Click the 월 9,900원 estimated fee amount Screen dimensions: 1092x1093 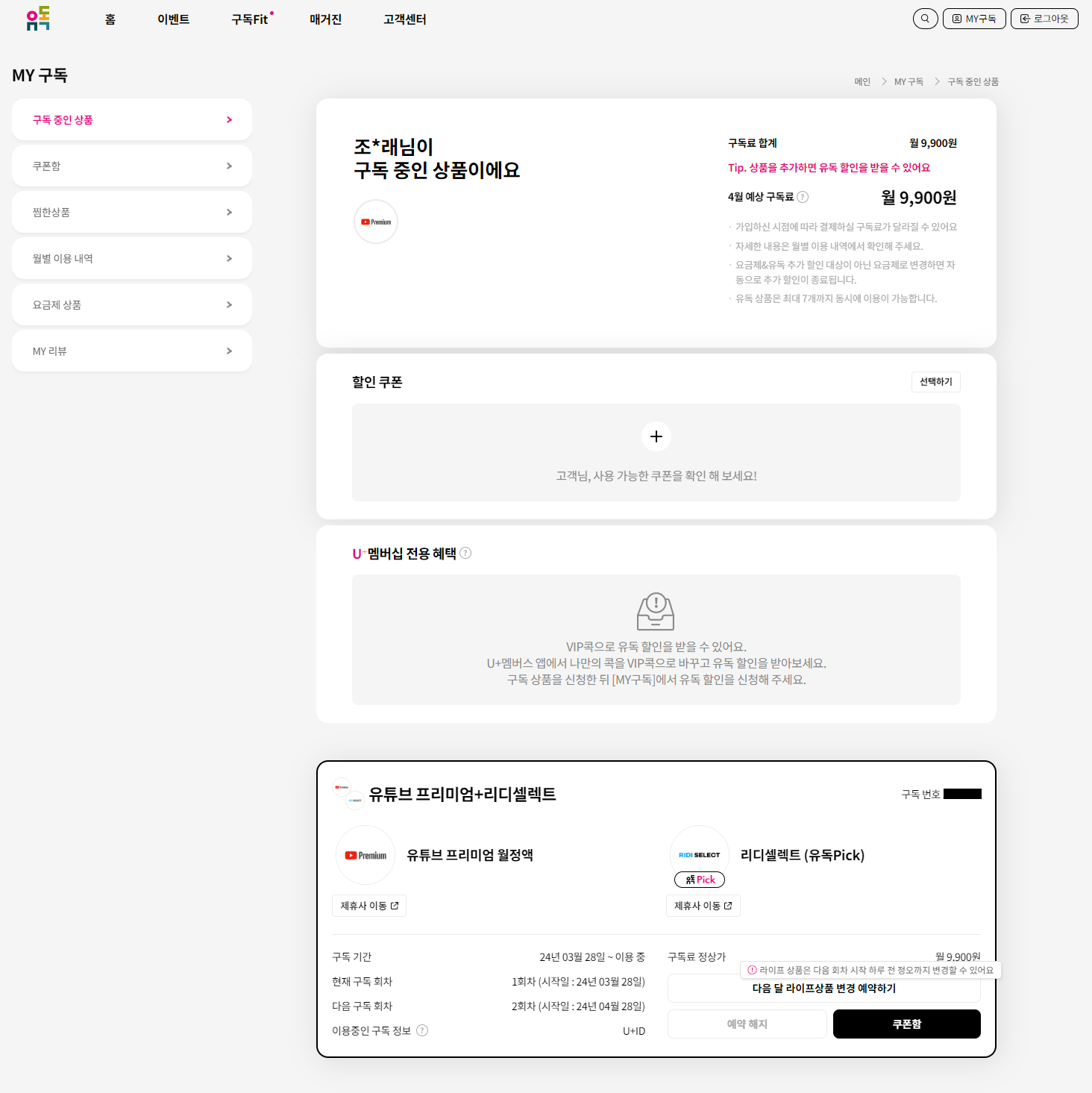[x=919, y=198]
